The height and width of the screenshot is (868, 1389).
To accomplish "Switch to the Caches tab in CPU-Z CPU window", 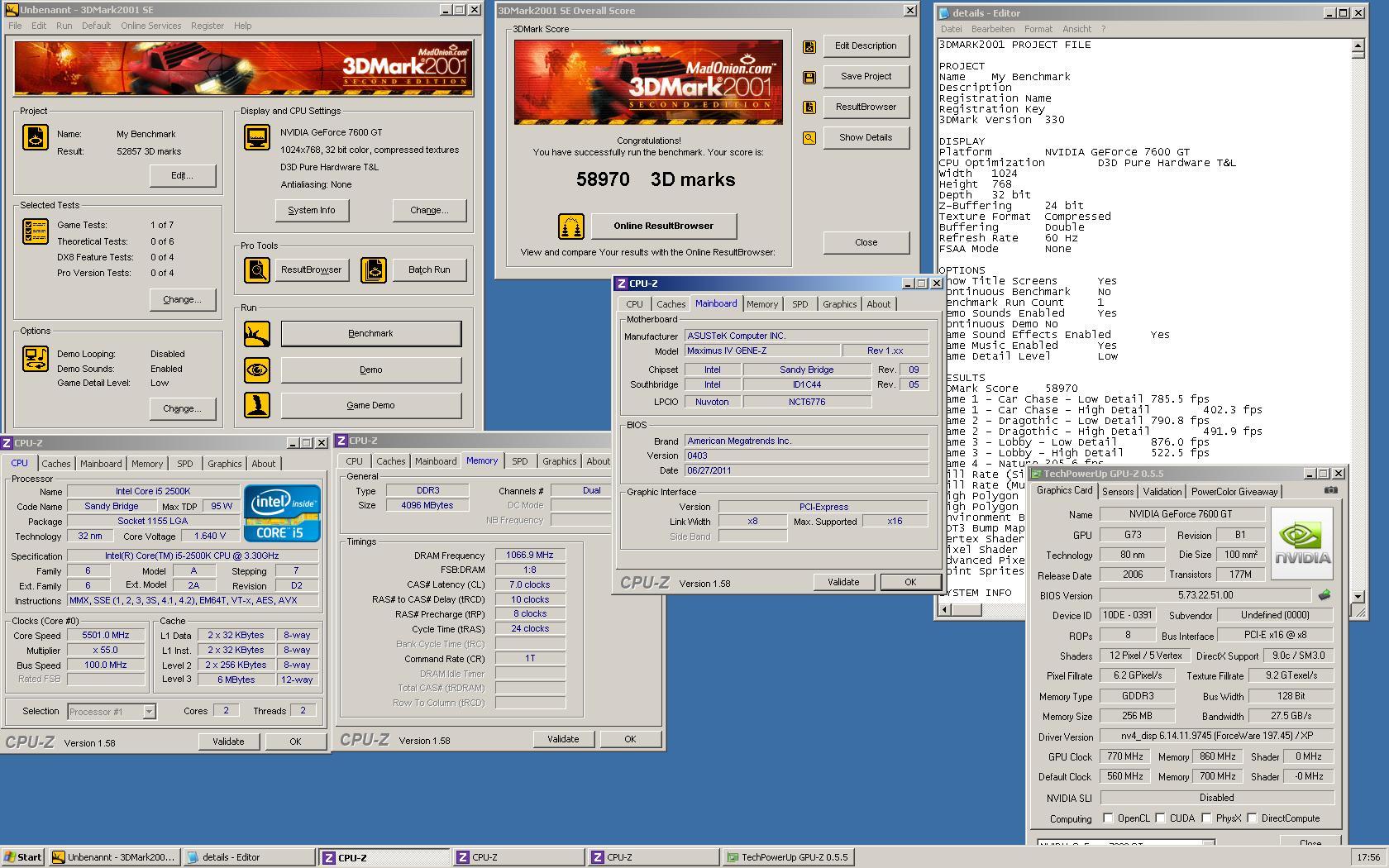I will click(55, 464).
